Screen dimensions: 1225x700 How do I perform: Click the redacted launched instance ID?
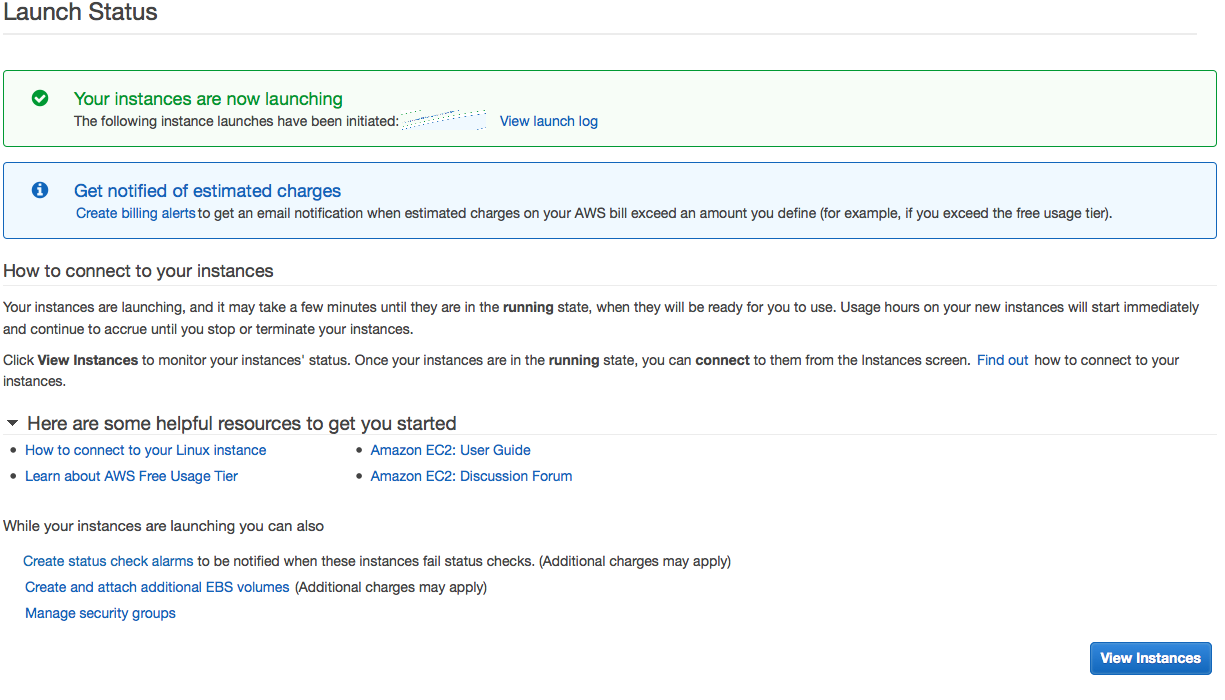tap(444, 121)
